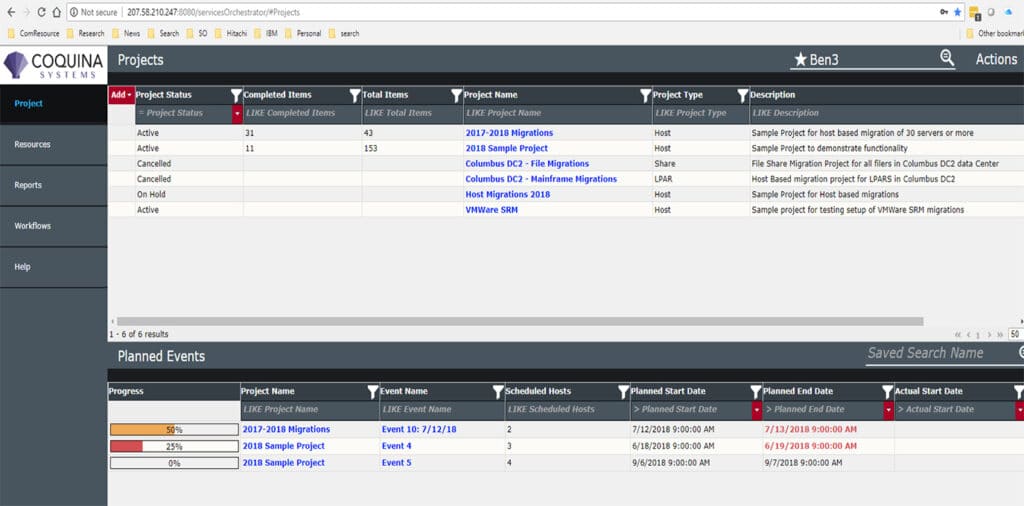Image resolution: width=1024 pixels, height=506 pixels.
Task: Click the On Hold status cell
Action: pyautogui.click(x=153, y=195)
